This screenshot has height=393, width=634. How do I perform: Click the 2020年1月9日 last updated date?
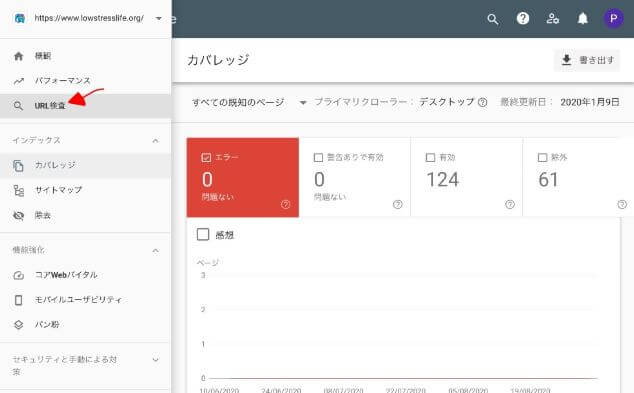click(590, 102)
